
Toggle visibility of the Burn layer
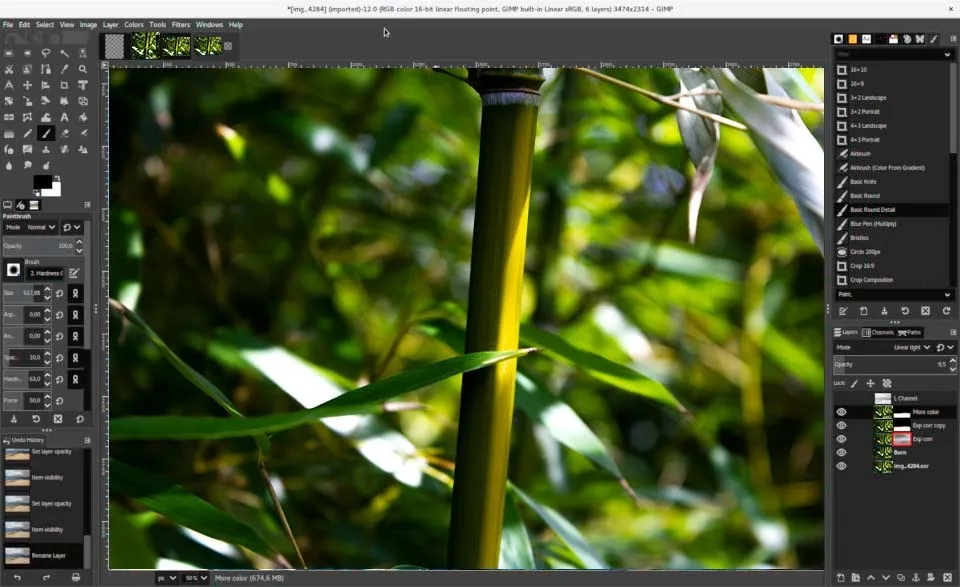[x=841, y=452]
